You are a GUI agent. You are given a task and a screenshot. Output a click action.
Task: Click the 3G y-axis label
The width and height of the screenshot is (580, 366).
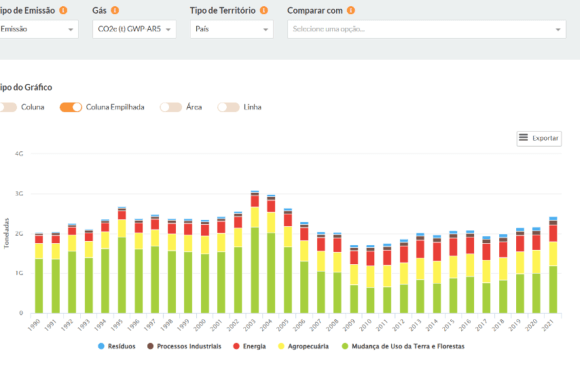click(x=19, y=194)
